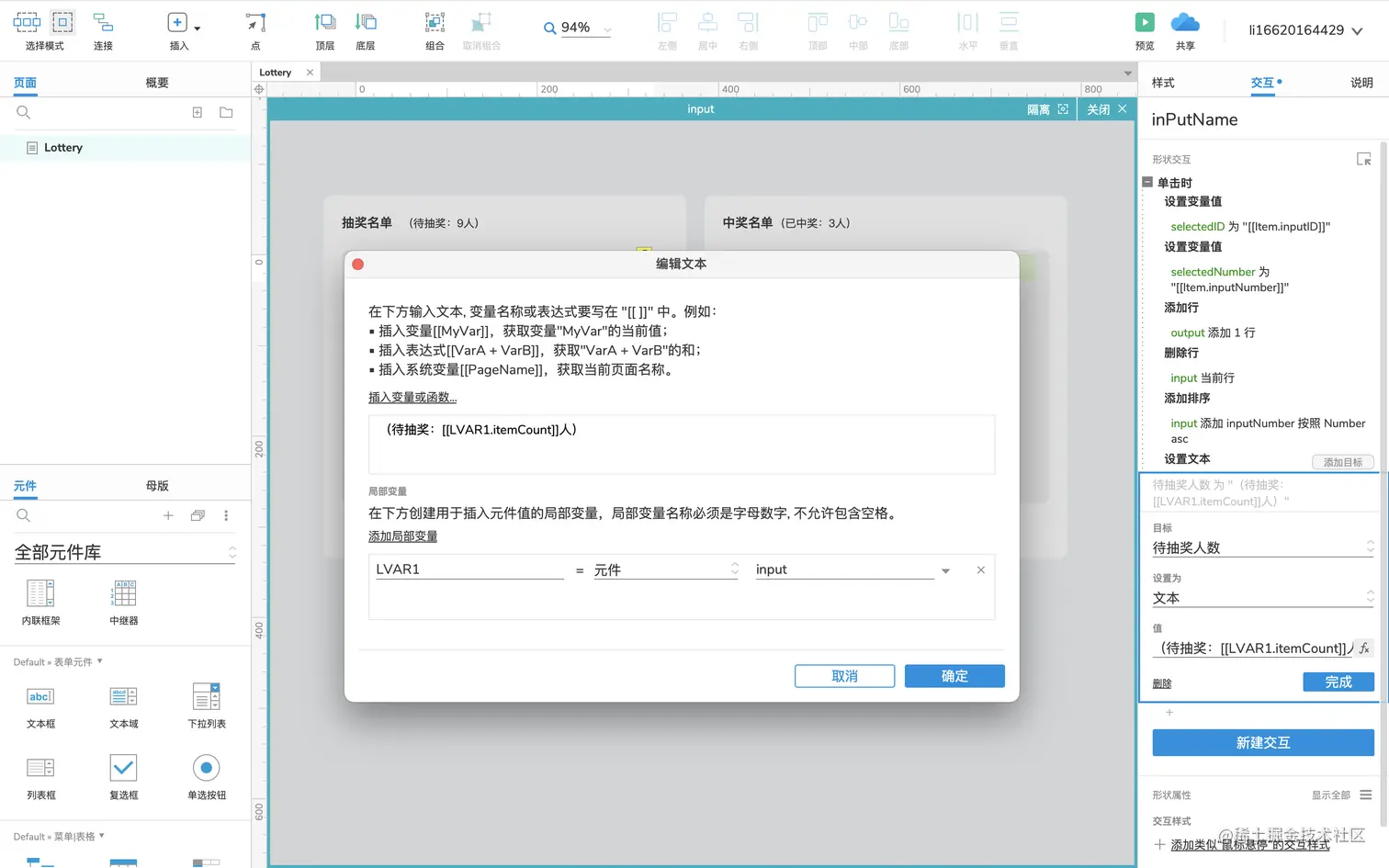Switch to 页面 tab
Screen dimensions: 1389x868
coord(25,83)
